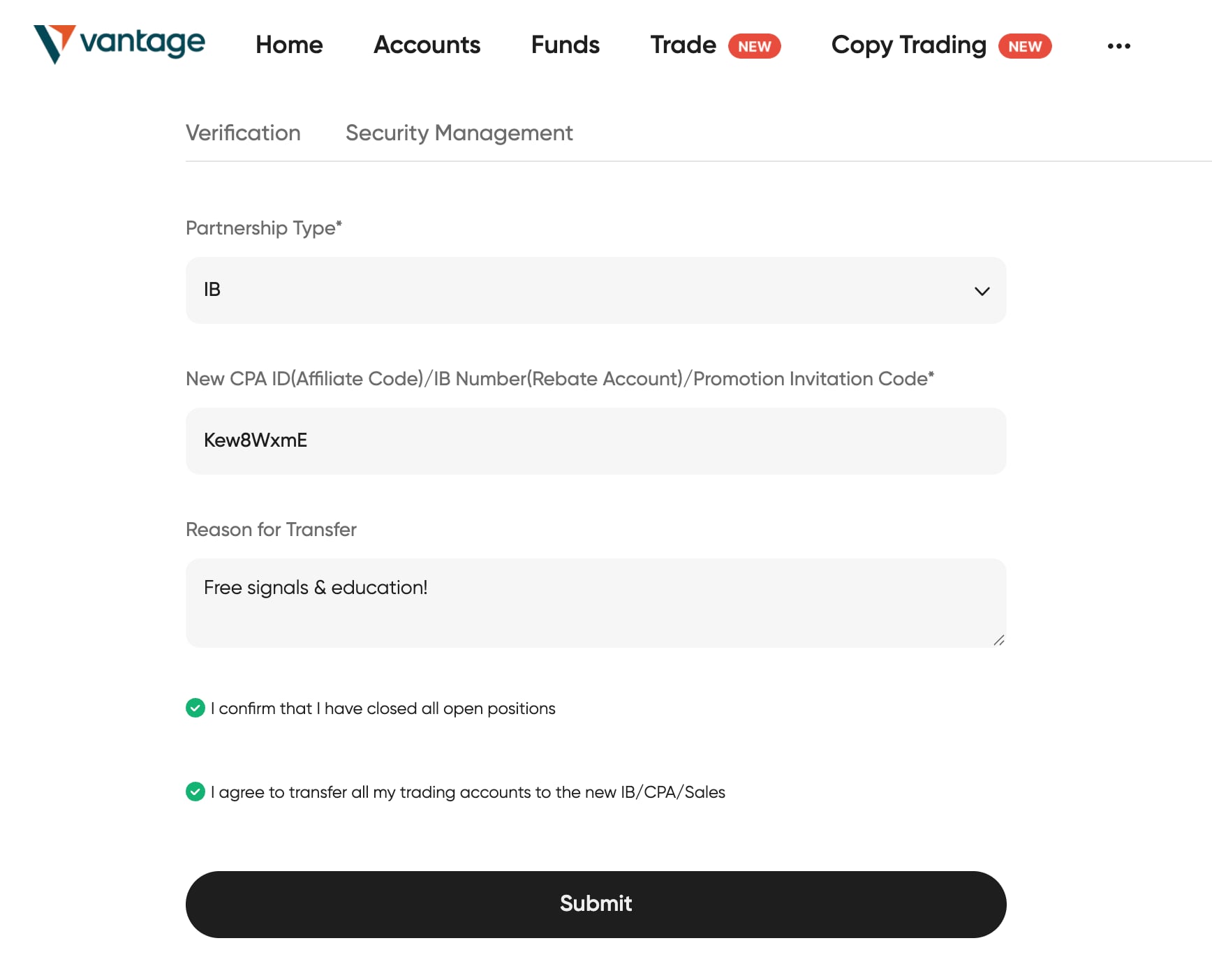The image size is (1212, 980).
Task: Click the NEW badge beside Trade
Action: (x=754, y=46)
